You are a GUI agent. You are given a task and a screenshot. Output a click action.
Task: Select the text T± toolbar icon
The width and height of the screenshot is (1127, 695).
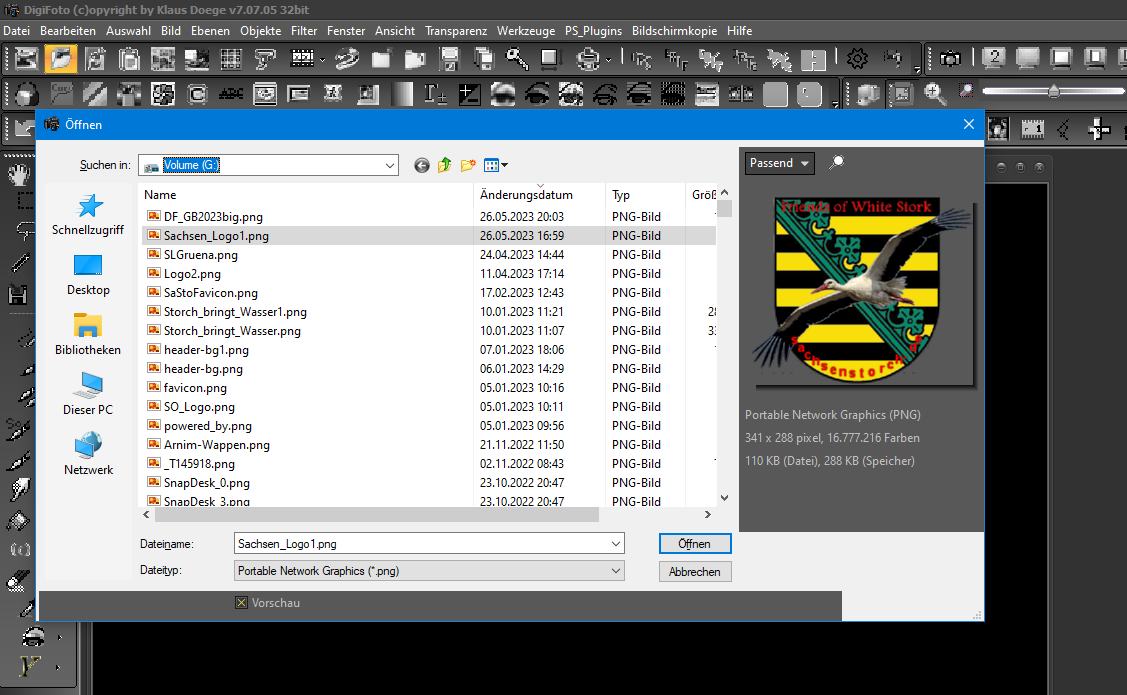point(435,93)
